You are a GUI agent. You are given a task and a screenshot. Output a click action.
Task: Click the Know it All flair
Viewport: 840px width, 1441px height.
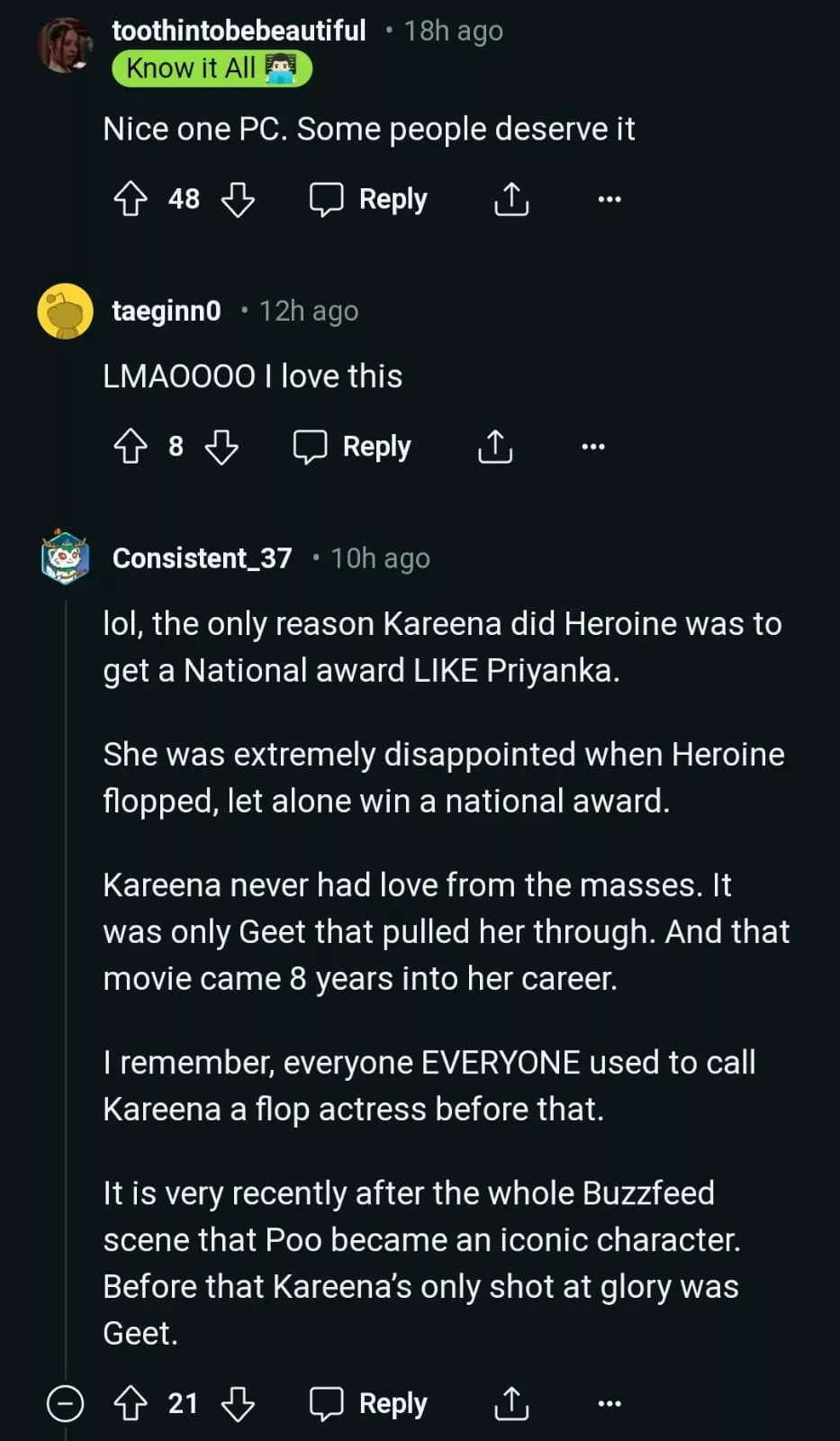coord(212,68)
